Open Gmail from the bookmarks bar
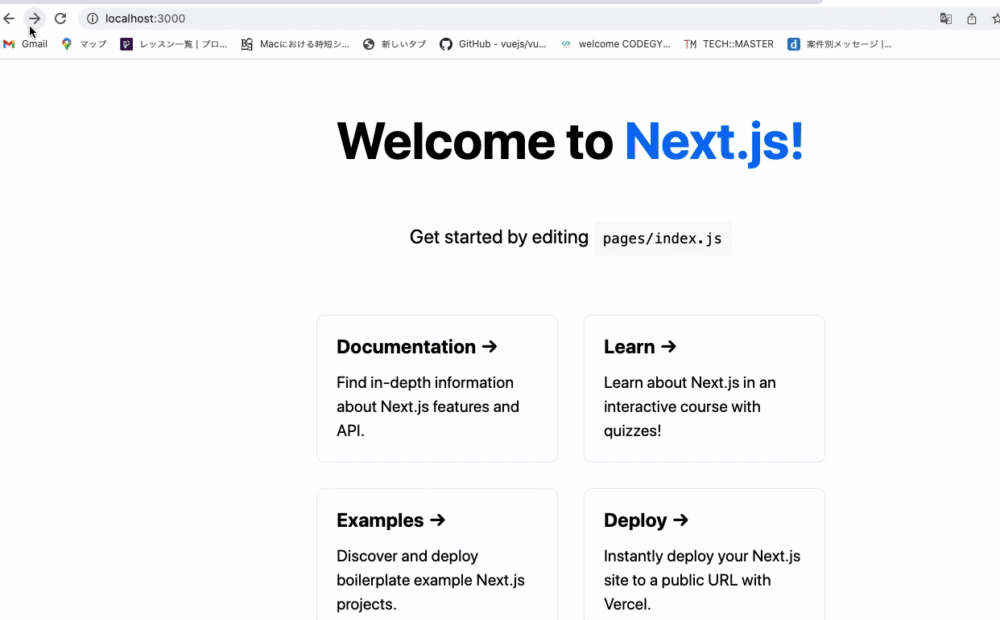 tap(25, 43)
